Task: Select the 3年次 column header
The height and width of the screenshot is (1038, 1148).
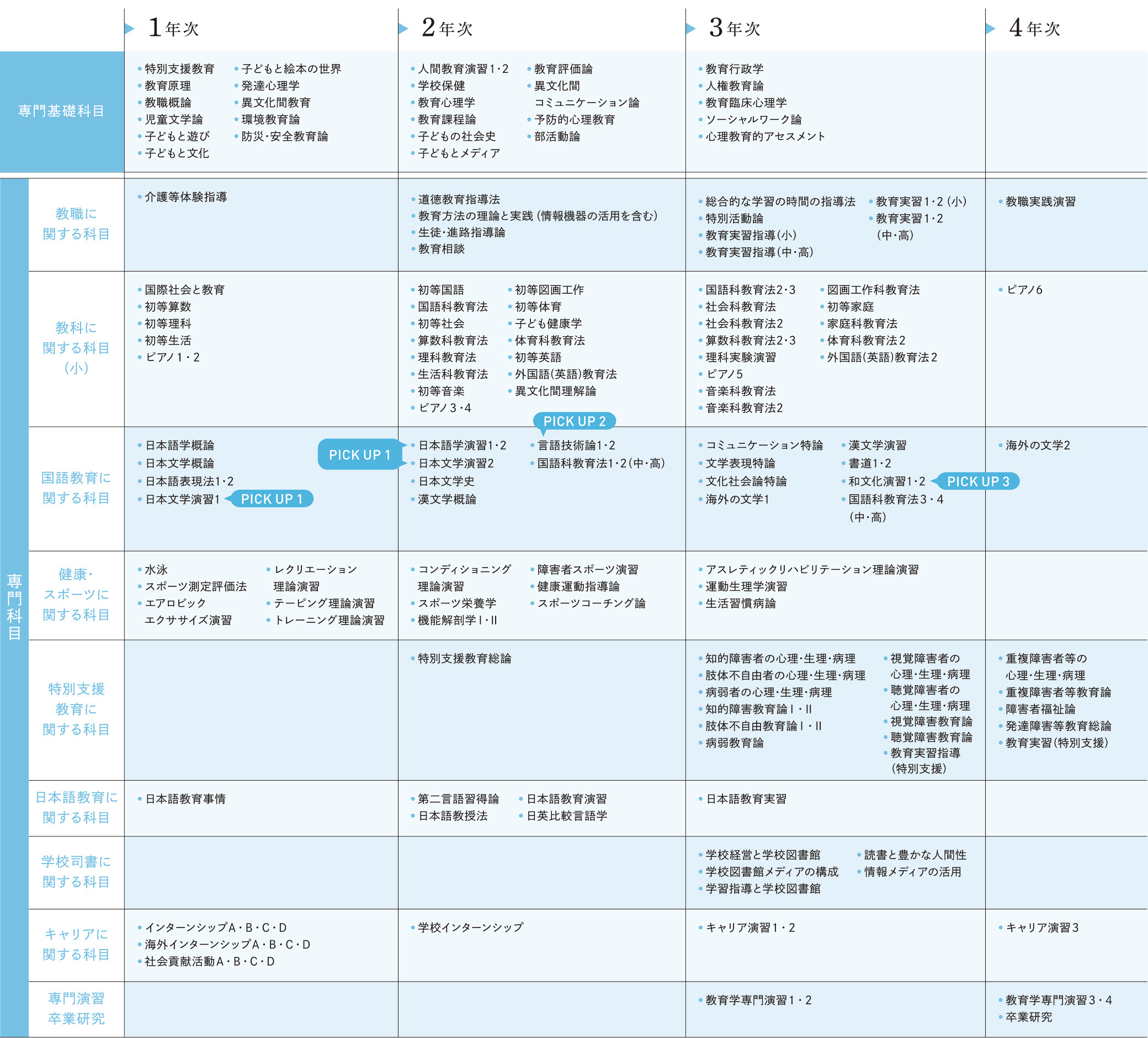Action: point(735,28)
